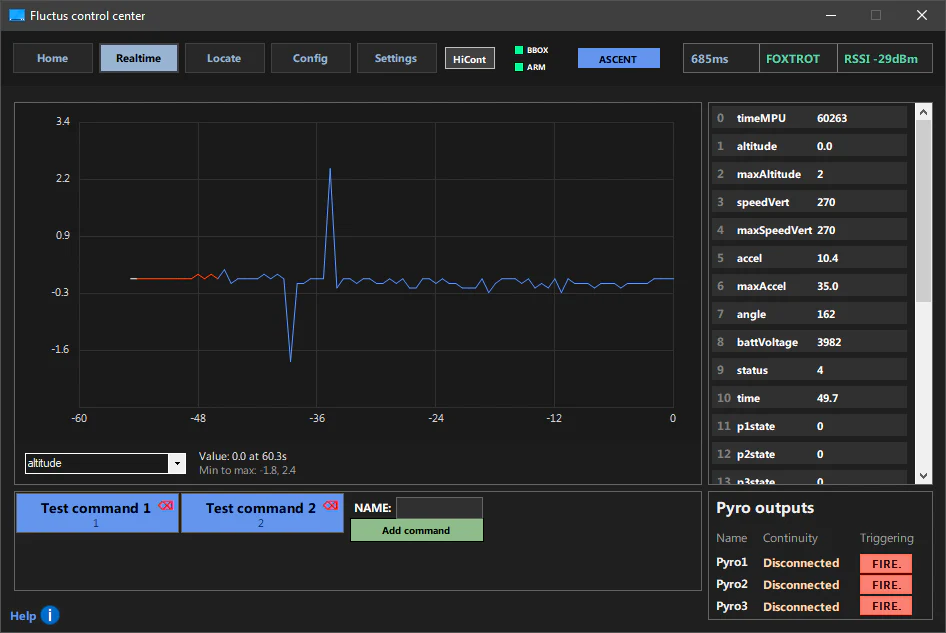
Task: Click the telemetry list scroll-up arrow
Action: point(924,111)
